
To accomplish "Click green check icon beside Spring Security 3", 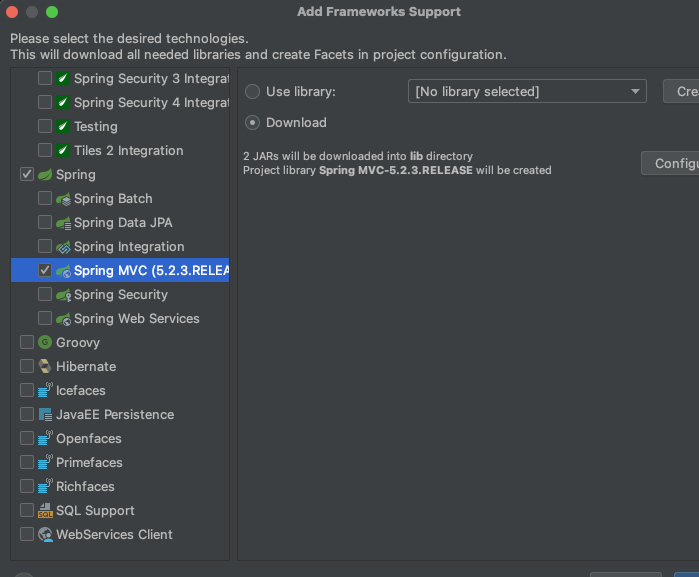I will click(x=63, y=78).
